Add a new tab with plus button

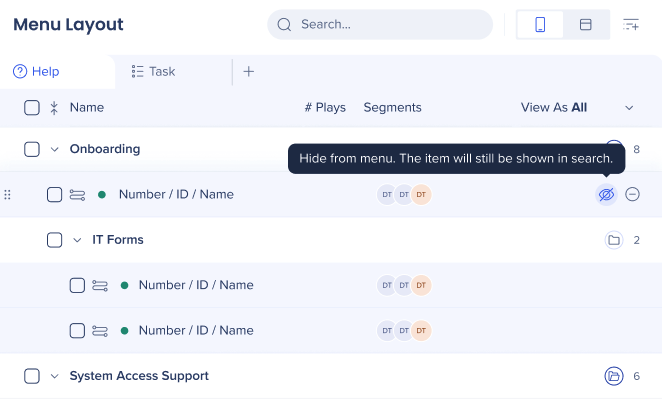(x=249, y=71)
